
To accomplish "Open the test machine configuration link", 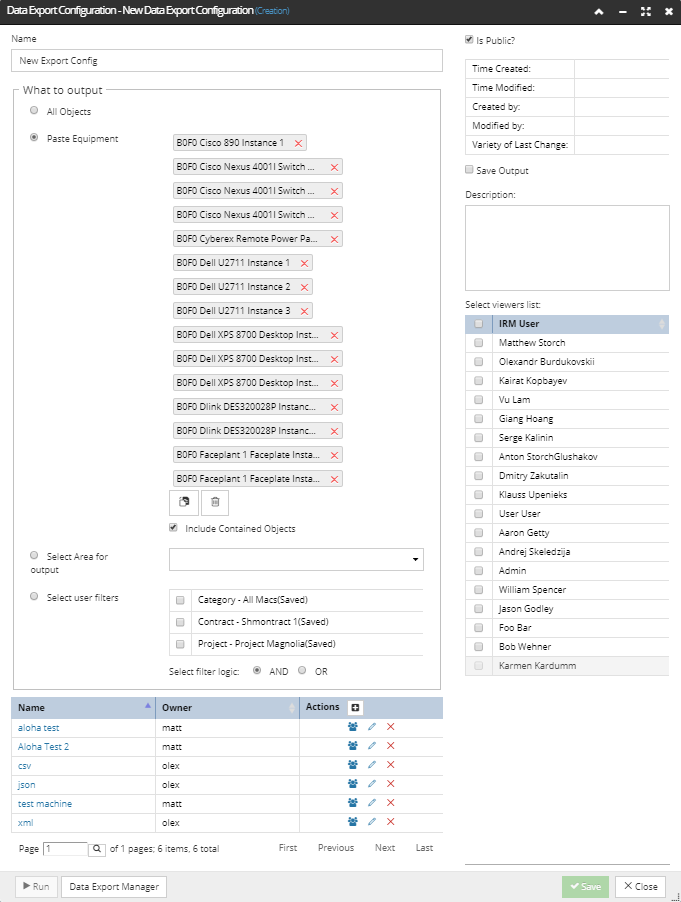I will [45, 804].
